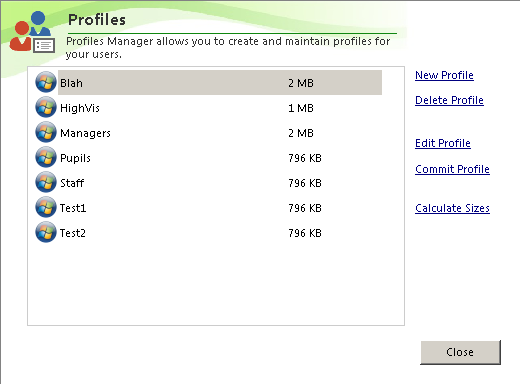This screenshot has height=384, width=520.
Task: Click the 1 MB size of HighVis
Action: (x=301, y=108)
